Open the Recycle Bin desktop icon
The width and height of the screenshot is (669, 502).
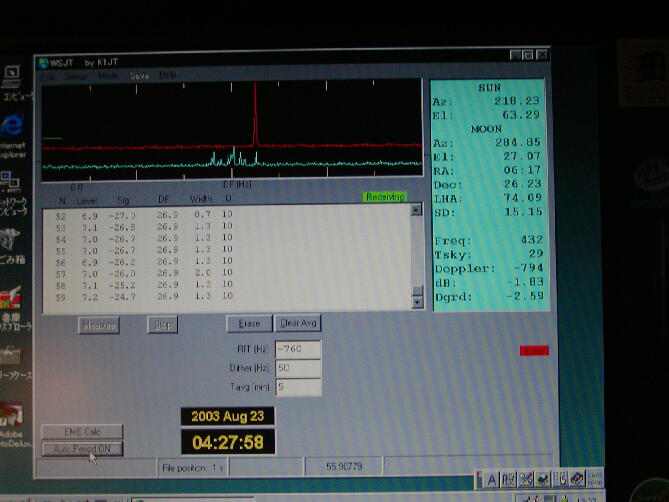12,241
